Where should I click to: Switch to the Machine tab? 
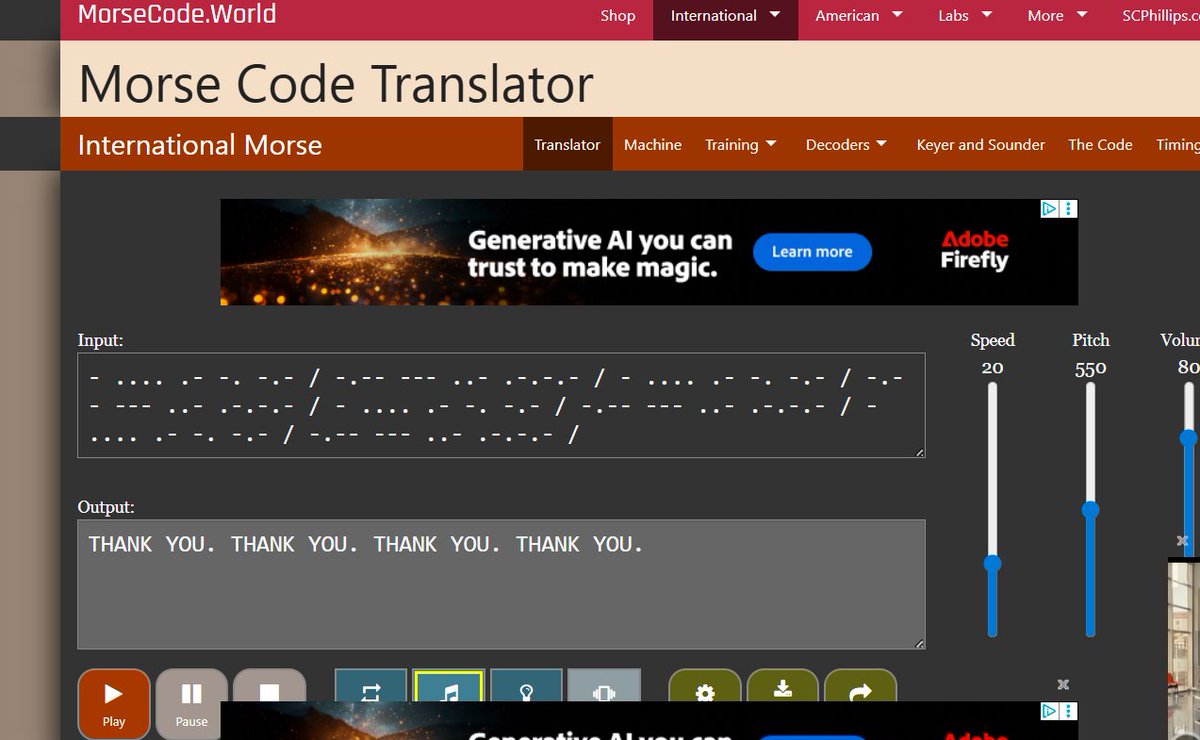tap(653, 145)
